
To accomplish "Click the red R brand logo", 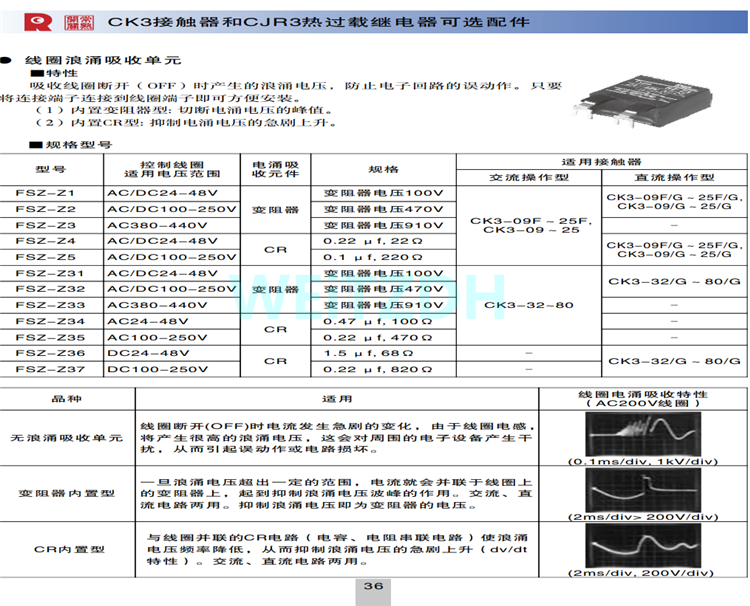I will click(x=38, y=22).
